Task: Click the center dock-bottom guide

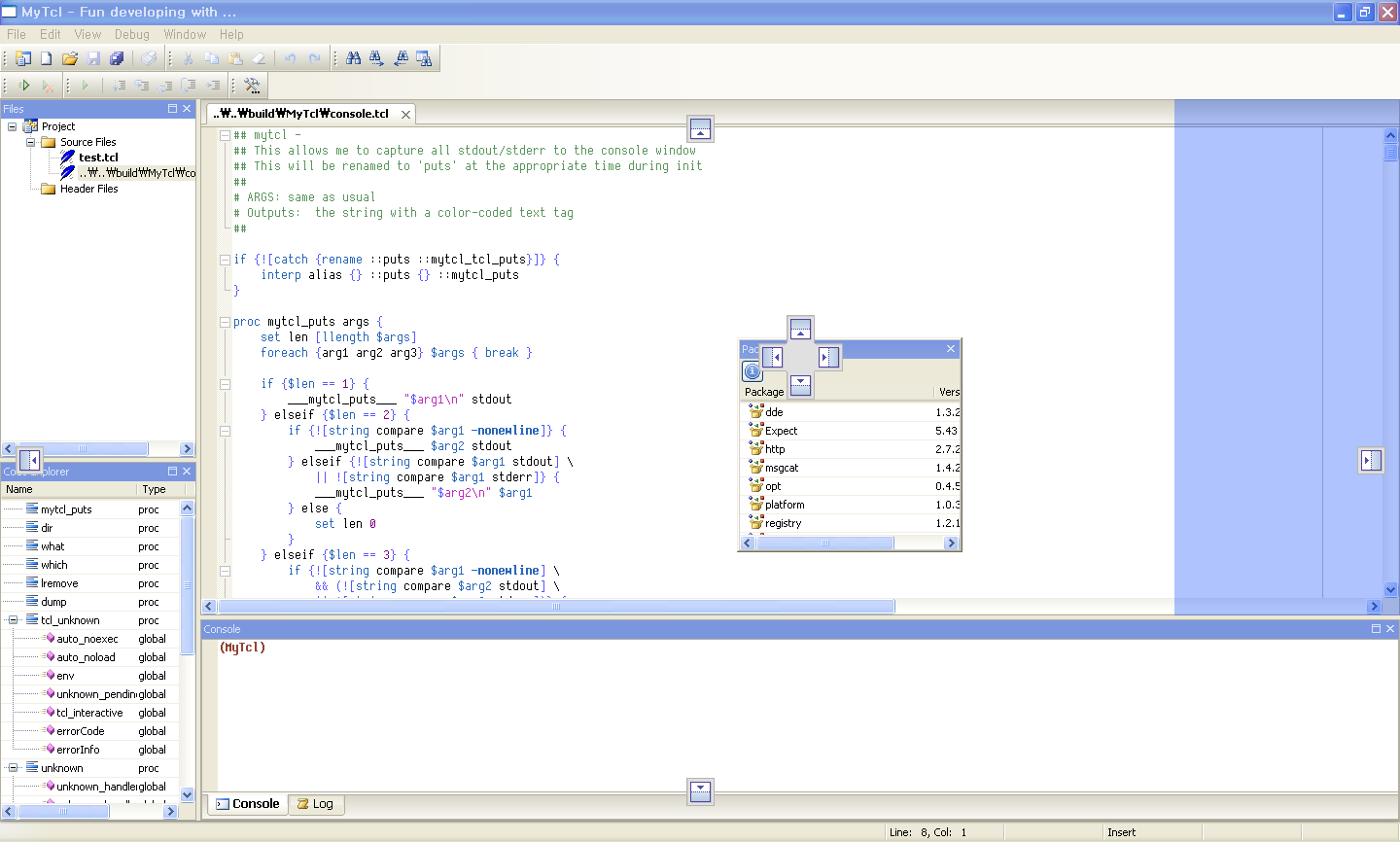Action: tap(800, 385)
